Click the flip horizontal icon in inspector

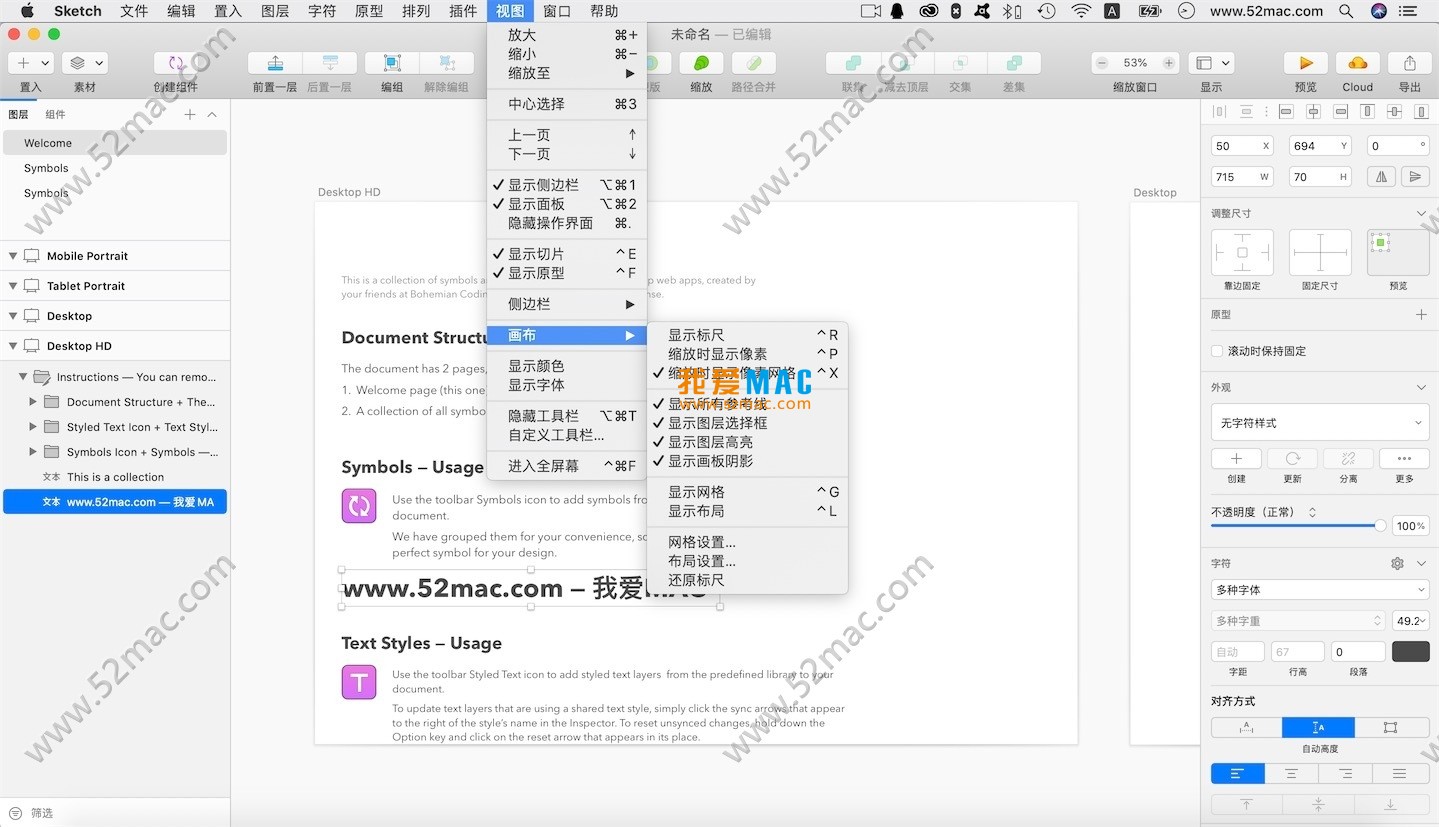tap(1382, 176)
